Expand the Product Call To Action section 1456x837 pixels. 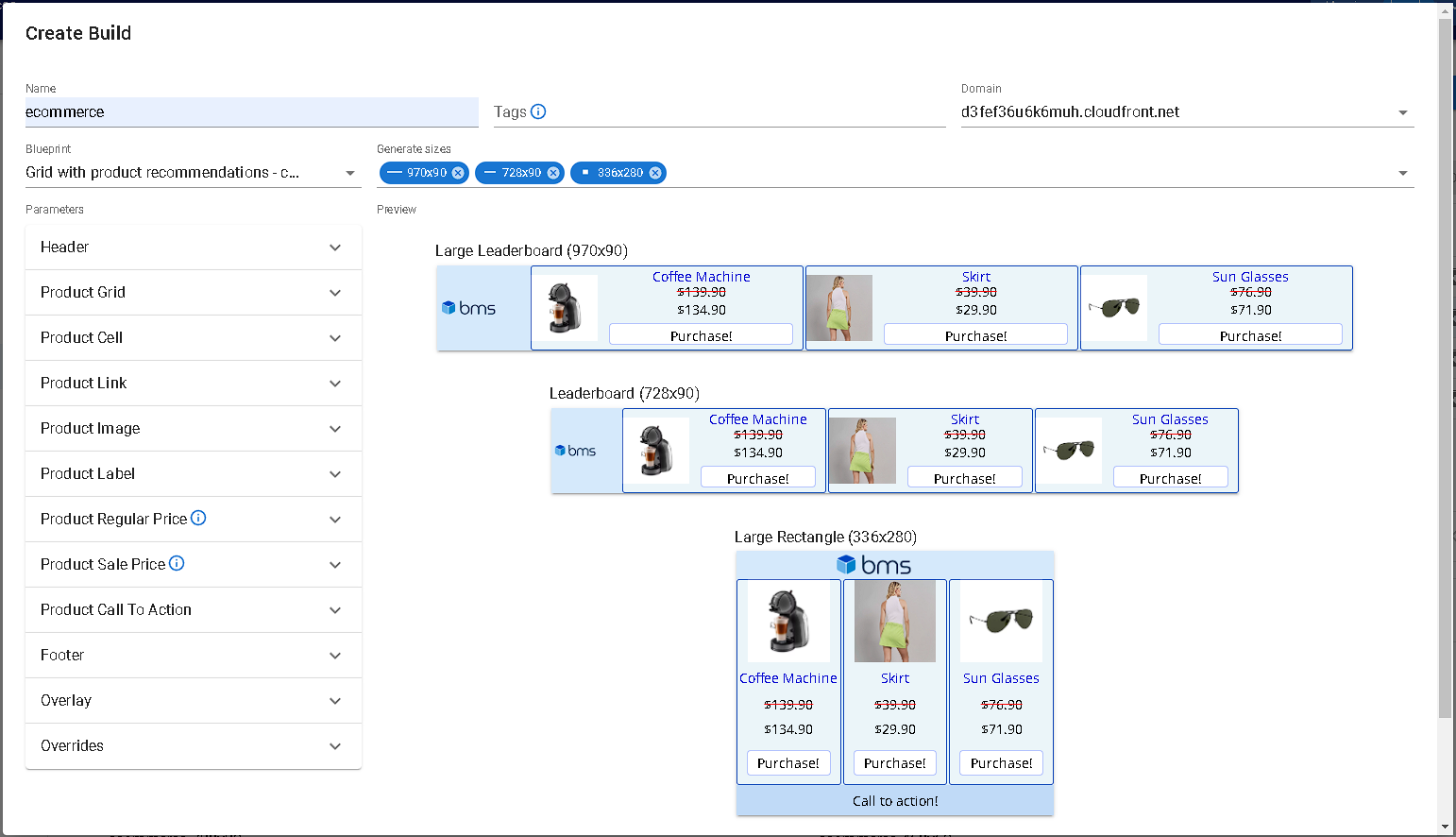(x=335, y=610)
